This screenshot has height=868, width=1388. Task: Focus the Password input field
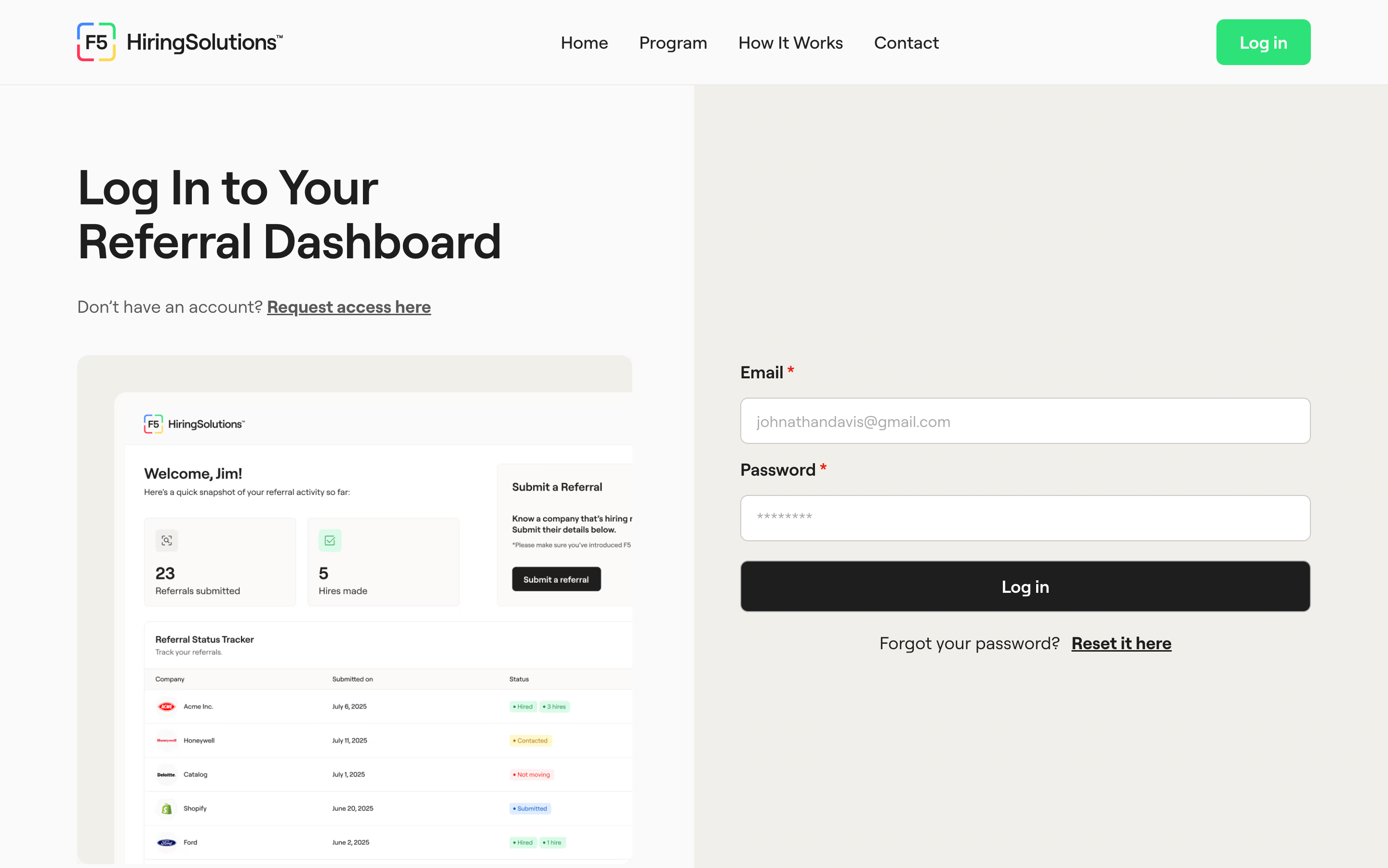point(1025,518)
